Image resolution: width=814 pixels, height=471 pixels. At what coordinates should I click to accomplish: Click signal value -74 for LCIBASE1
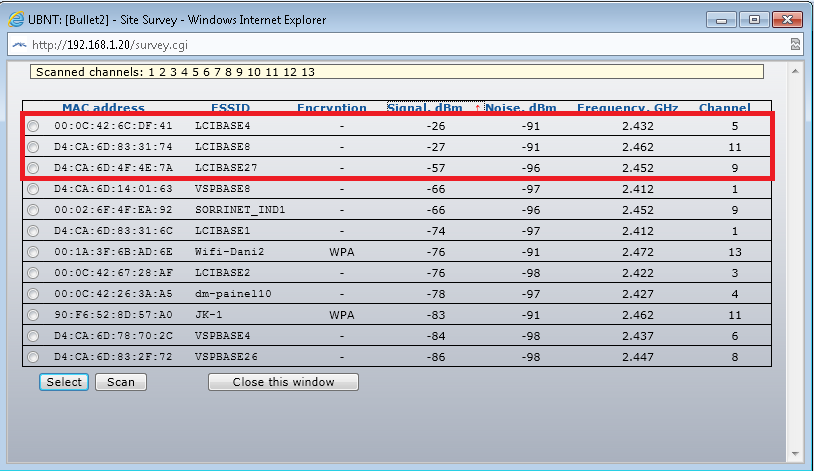tap(436, 231)
